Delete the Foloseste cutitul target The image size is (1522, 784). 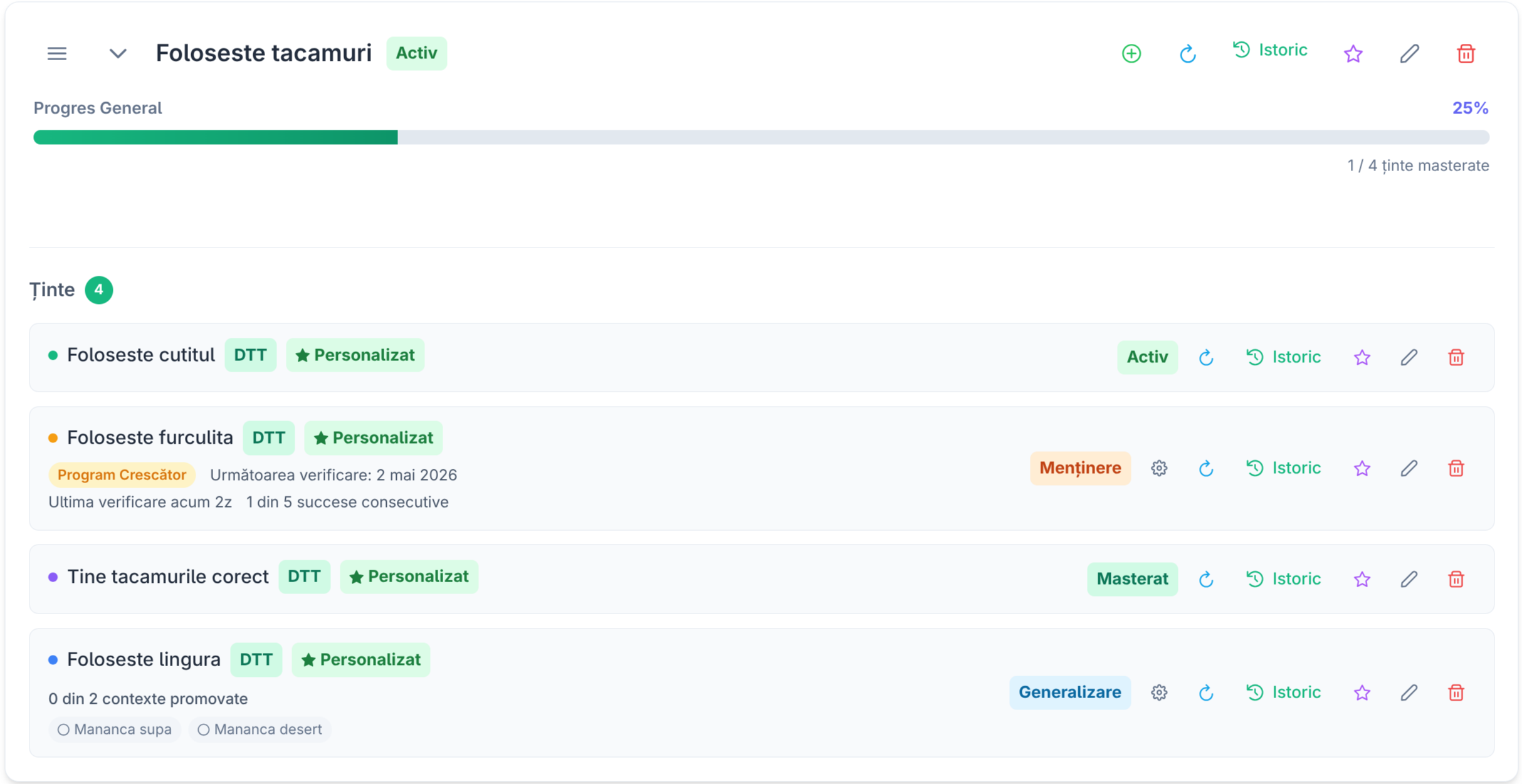1456,357
